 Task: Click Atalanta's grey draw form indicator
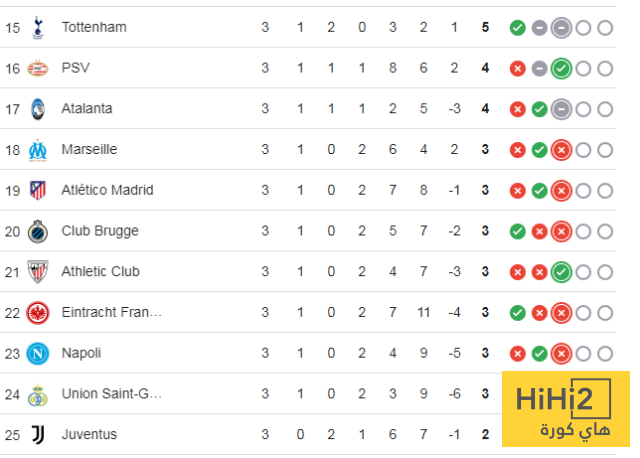coord(561,109)
